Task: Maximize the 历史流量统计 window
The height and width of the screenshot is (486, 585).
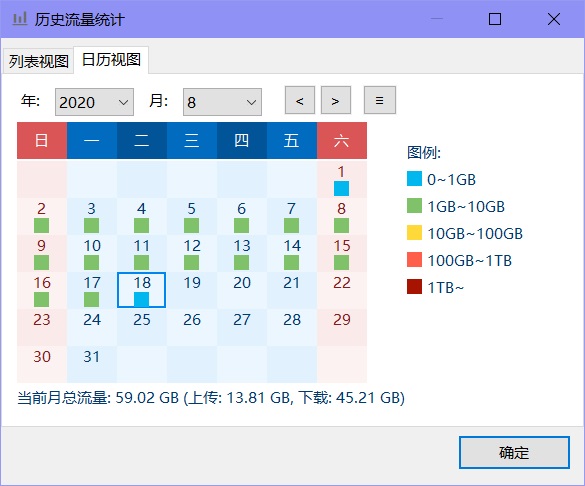Action: point(495,19)
